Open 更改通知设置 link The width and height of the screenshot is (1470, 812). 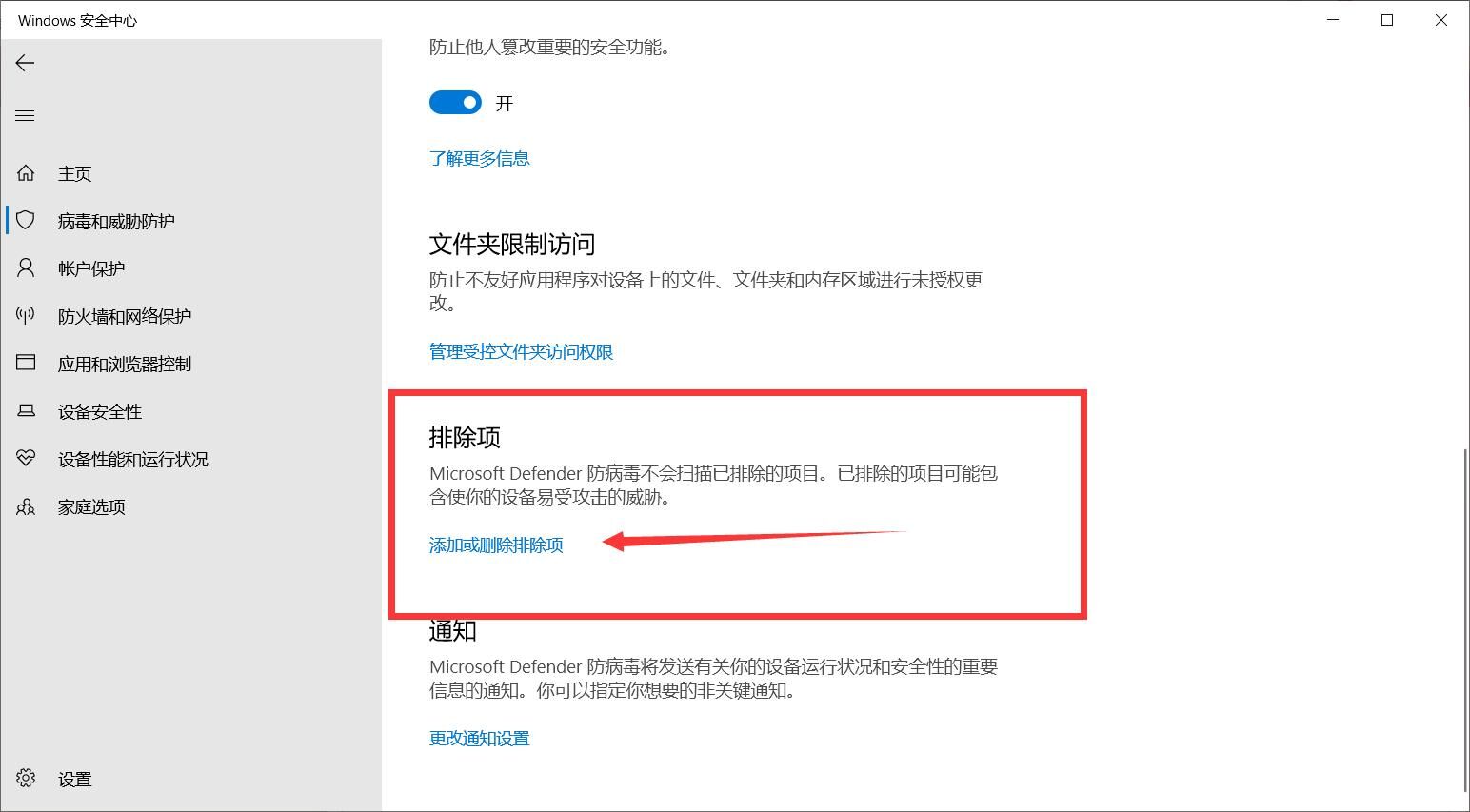479,739
